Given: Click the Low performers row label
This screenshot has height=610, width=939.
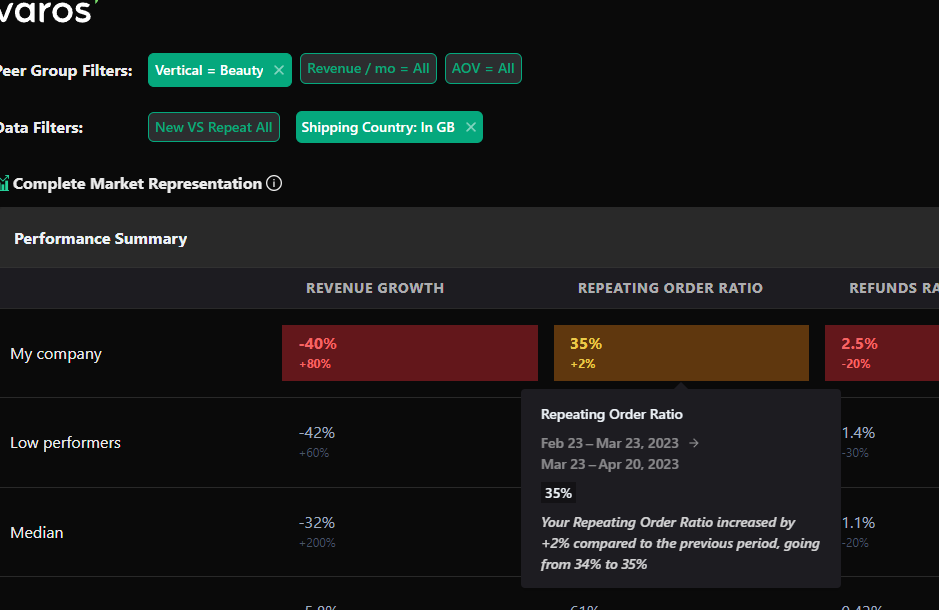Looking at the screenshot, I should 65,443.
